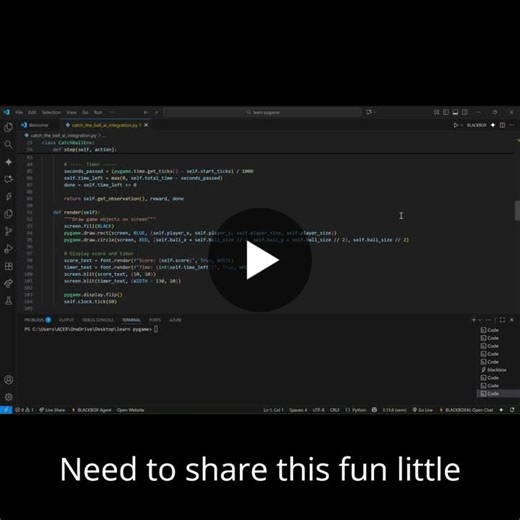This screenshot has width=520, height=520.
Task: Open the File menu
Action: tap(19, 112)
